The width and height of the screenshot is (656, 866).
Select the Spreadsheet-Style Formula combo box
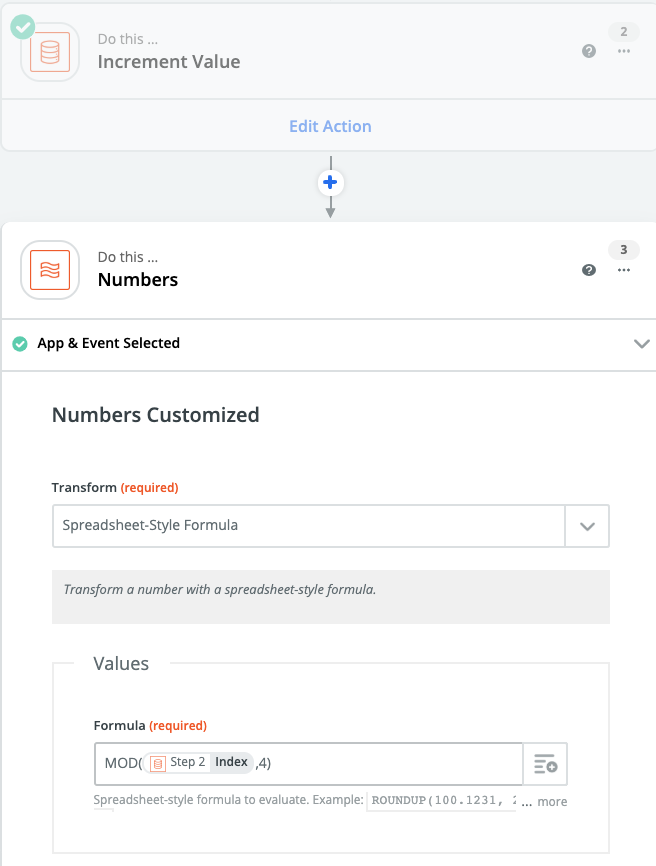coord(308,525)
